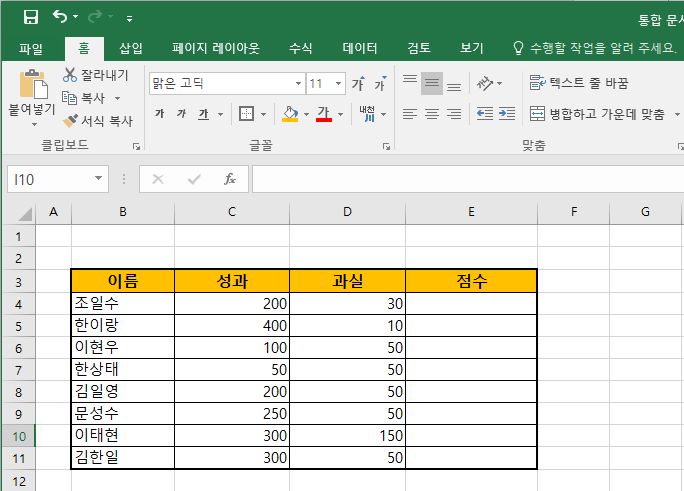Click 잘라내기 (Cut) scissors button

[96, 75]
